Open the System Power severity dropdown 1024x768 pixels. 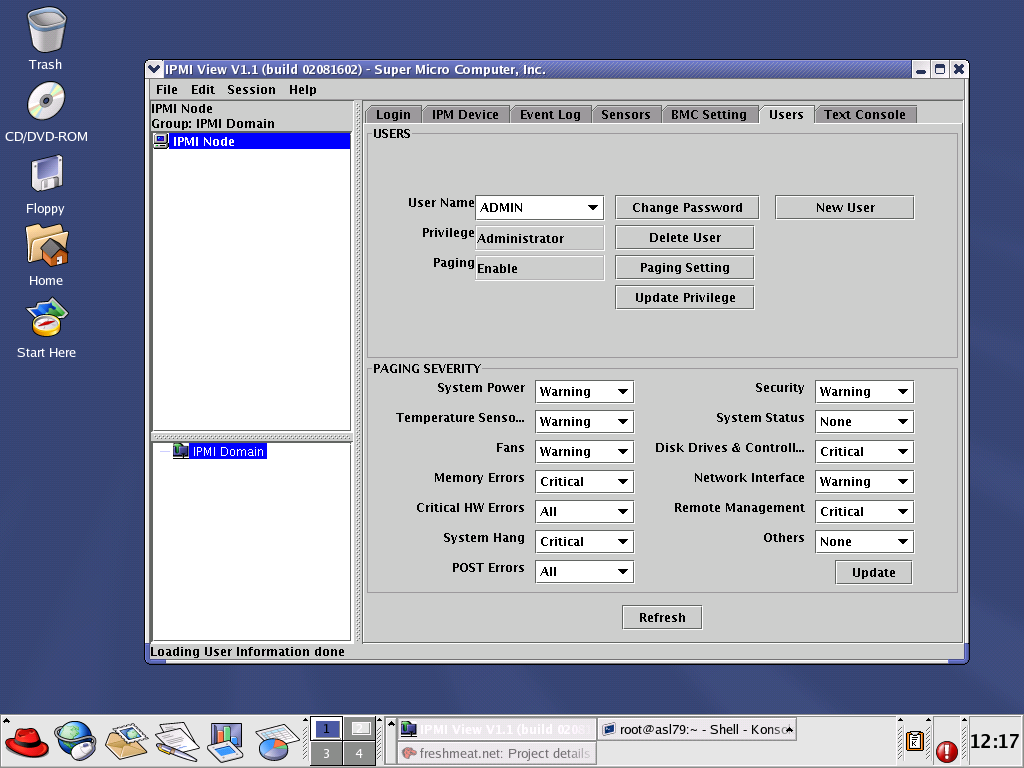(x=584, y=392)
